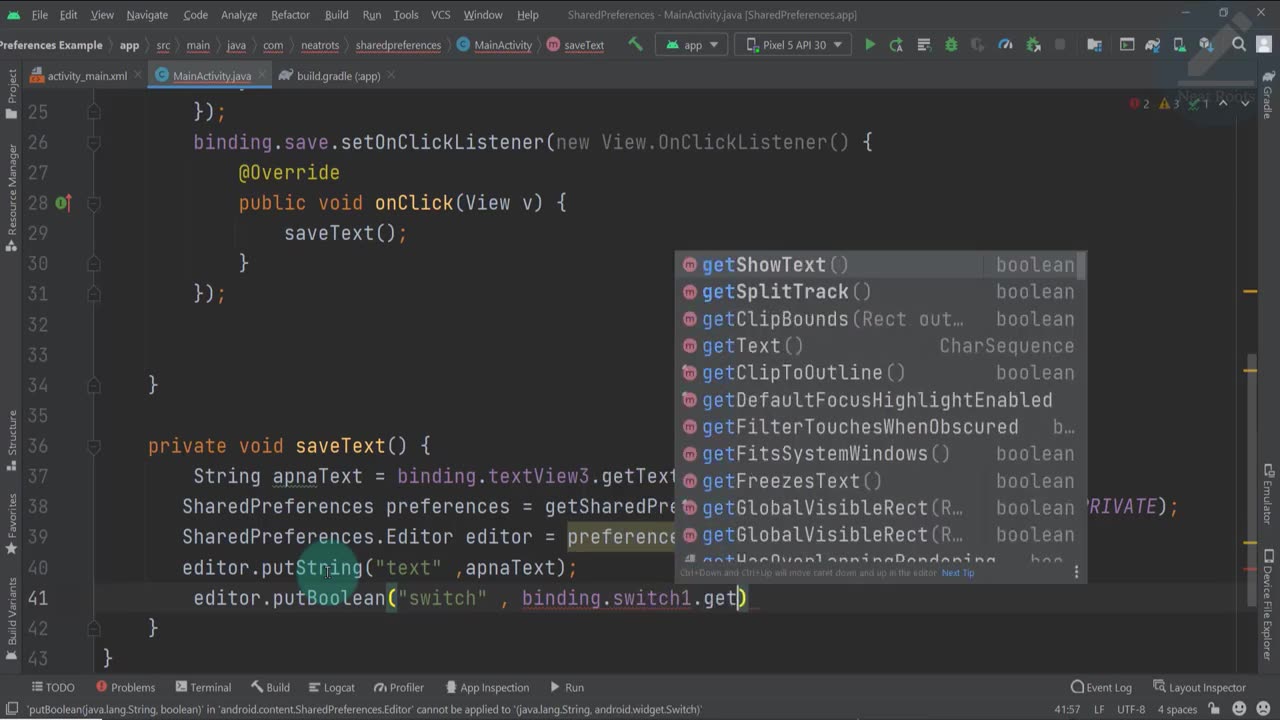Click the Run Anything terminal icon
The image size is (1280, 720).
tap(1127, 45)
